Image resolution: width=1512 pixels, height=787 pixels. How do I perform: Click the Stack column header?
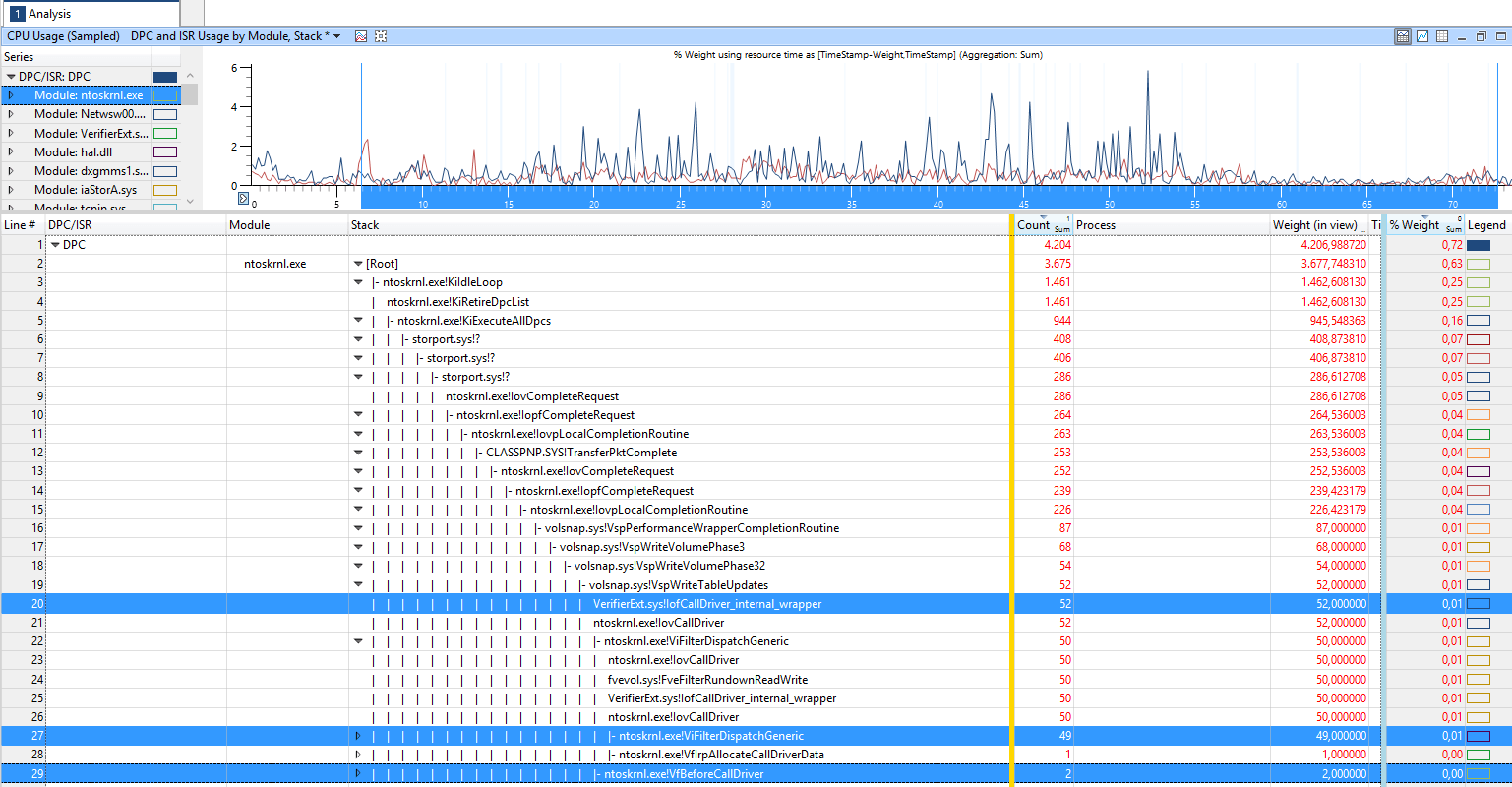pyautogui.click(x=681, y=225)
